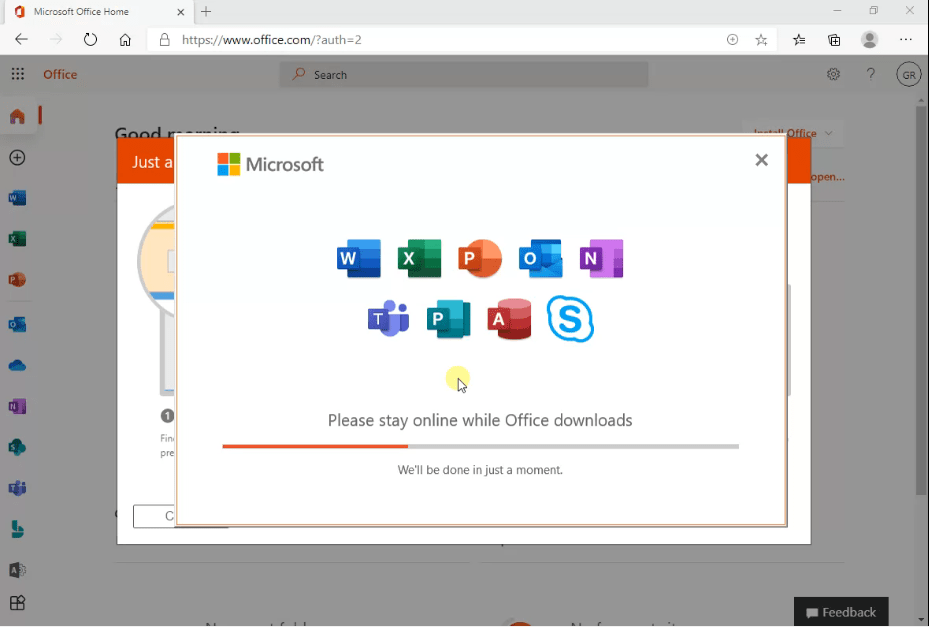Open OneDrive from the left sidebar

(17, 365)
